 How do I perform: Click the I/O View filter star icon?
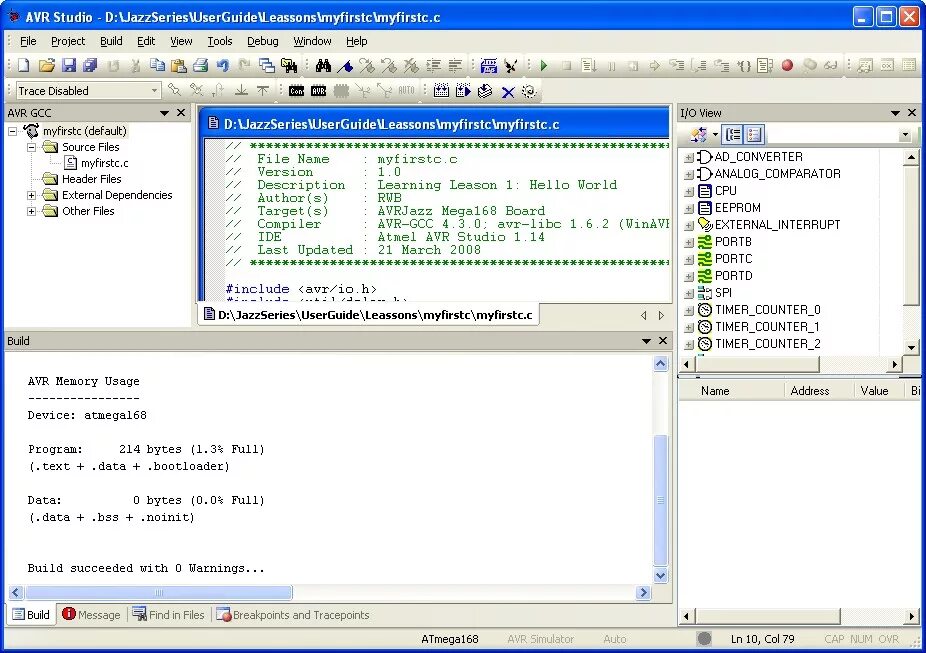pyautogui.click(x=699, y=135)
